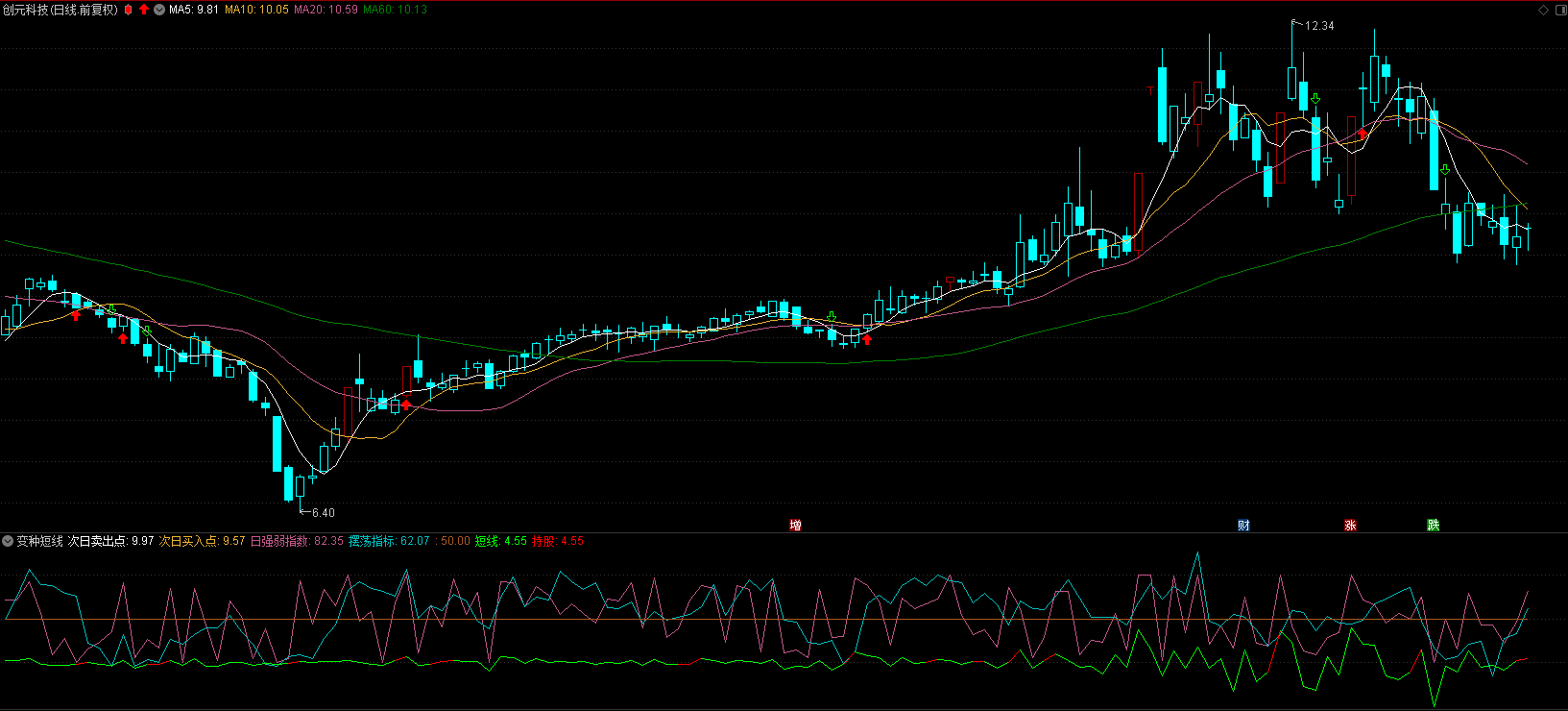The image size is (1568, 711).
Task: Click the red candlestick icon beside the stock title
Action: click(129, 10)
